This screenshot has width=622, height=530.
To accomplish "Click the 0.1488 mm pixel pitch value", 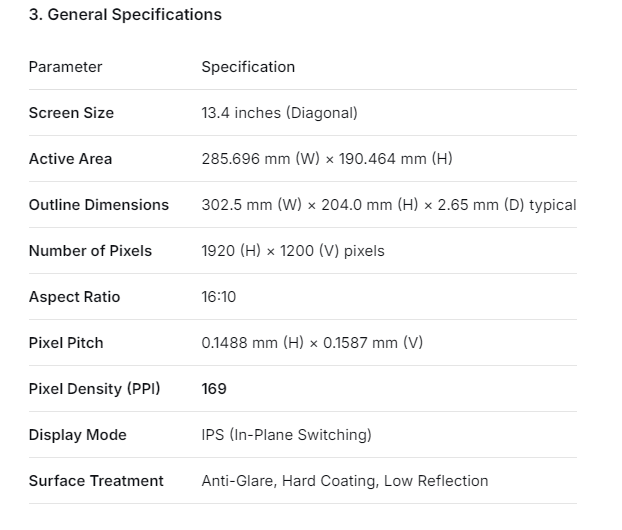I will point(312,343).
